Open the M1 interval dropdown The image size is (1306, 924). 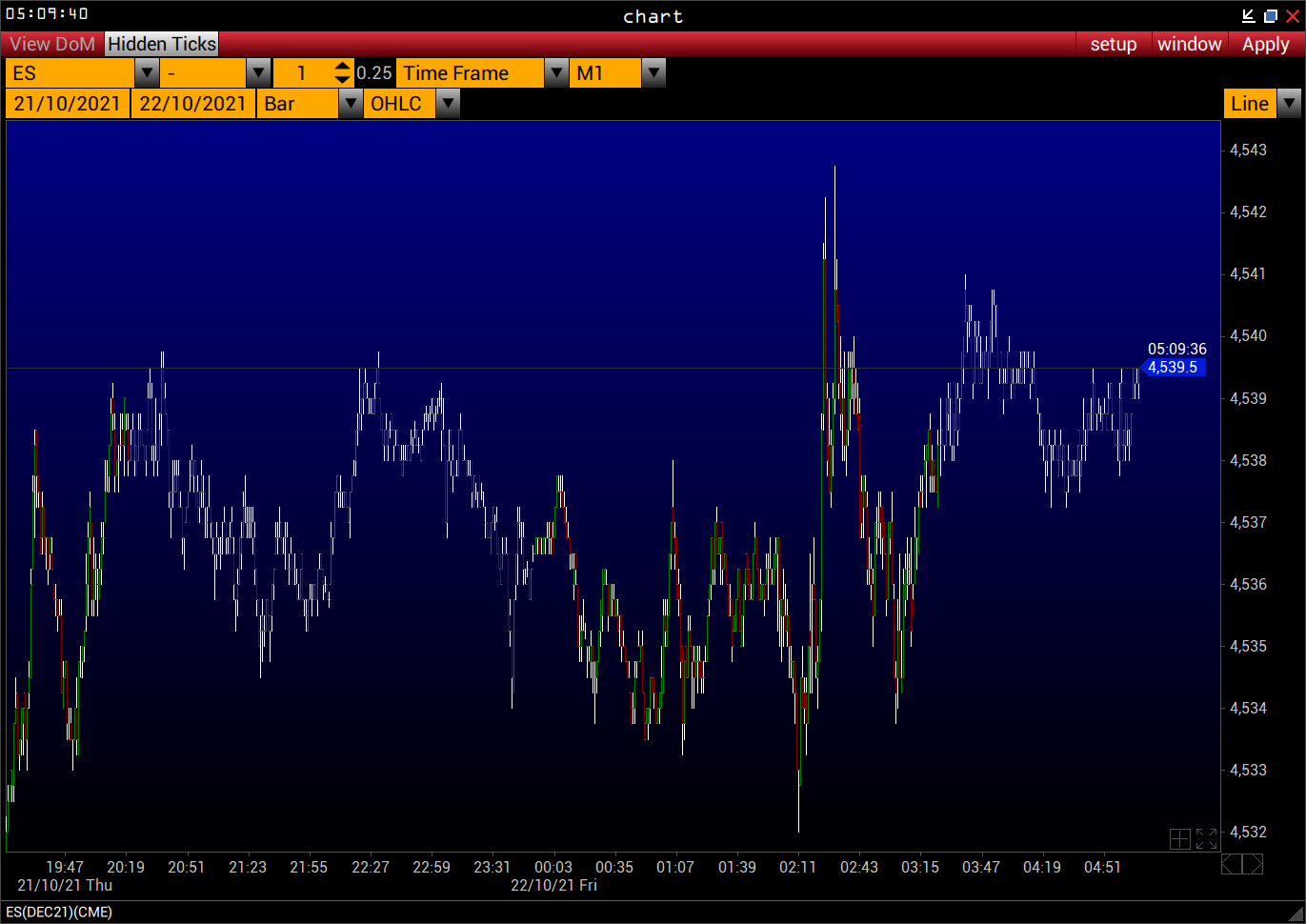click(653, 72)
